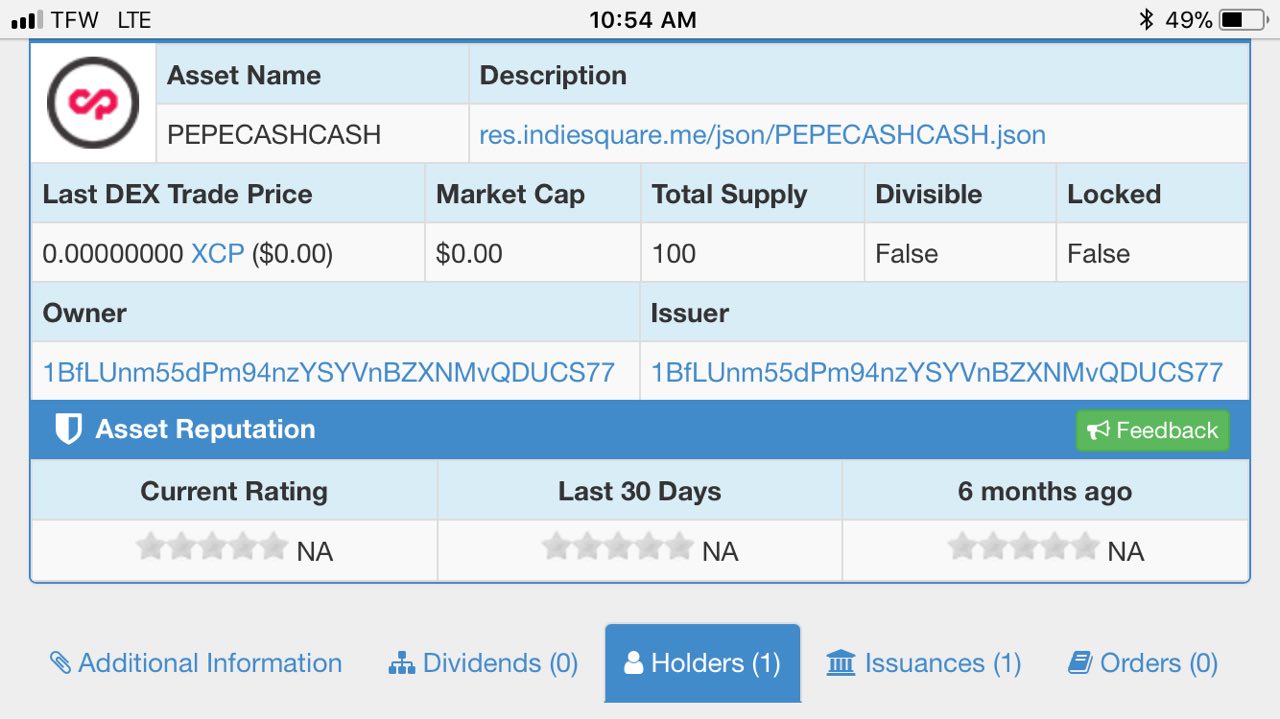Image resolution: width=1280 pixels, height=719 pixels.
Task: Tap the cellular signal bars icon
Action: (x=27, y=20)
